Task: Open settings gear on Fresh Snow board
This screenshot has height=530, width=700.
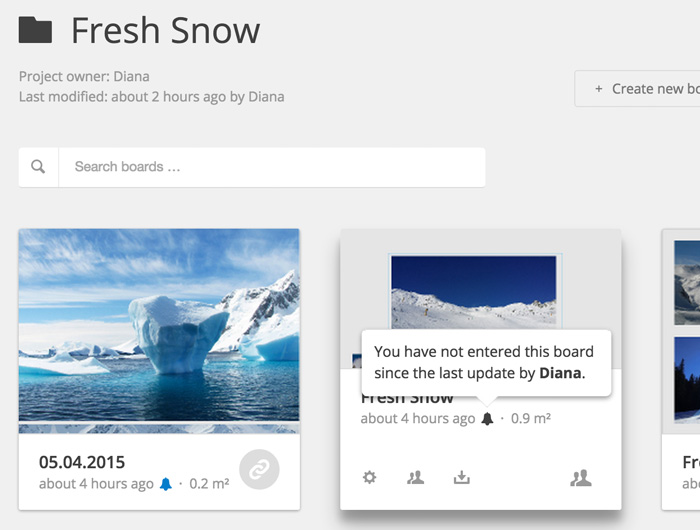Action: point(369,477)
